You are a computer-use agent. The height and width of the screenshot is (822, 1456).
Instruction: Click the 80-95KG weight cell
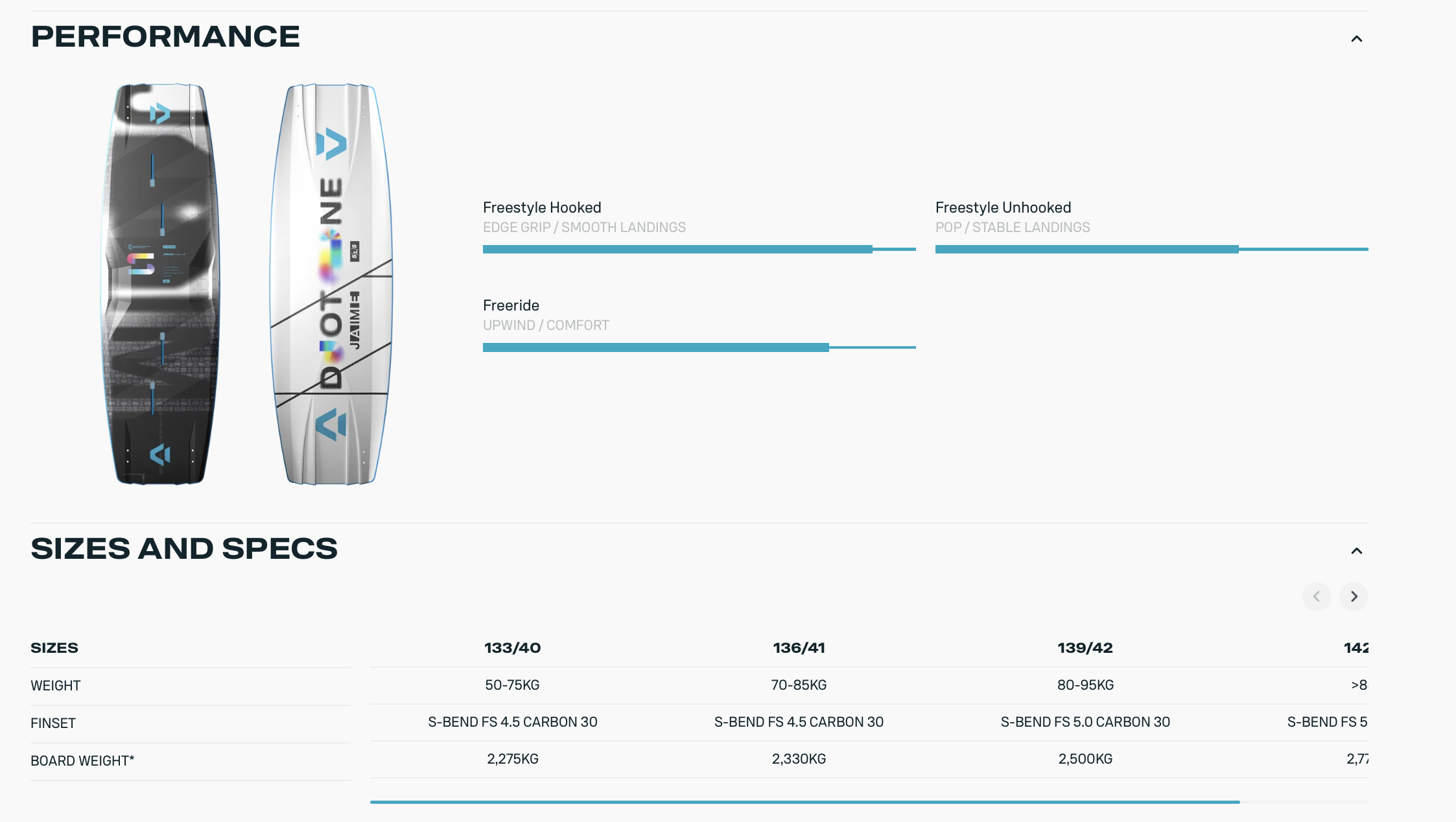(1085, 685)
